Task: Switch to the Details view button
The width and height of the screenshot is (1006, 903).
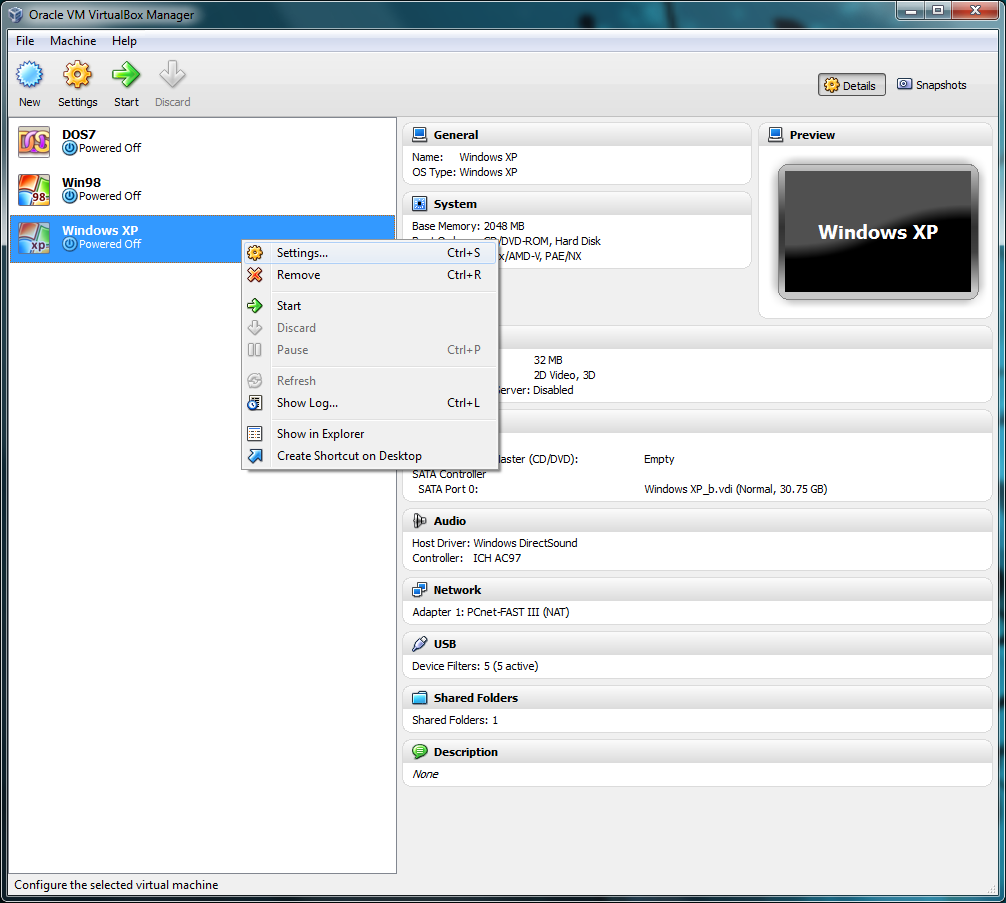Action: [x=851, y=85]
